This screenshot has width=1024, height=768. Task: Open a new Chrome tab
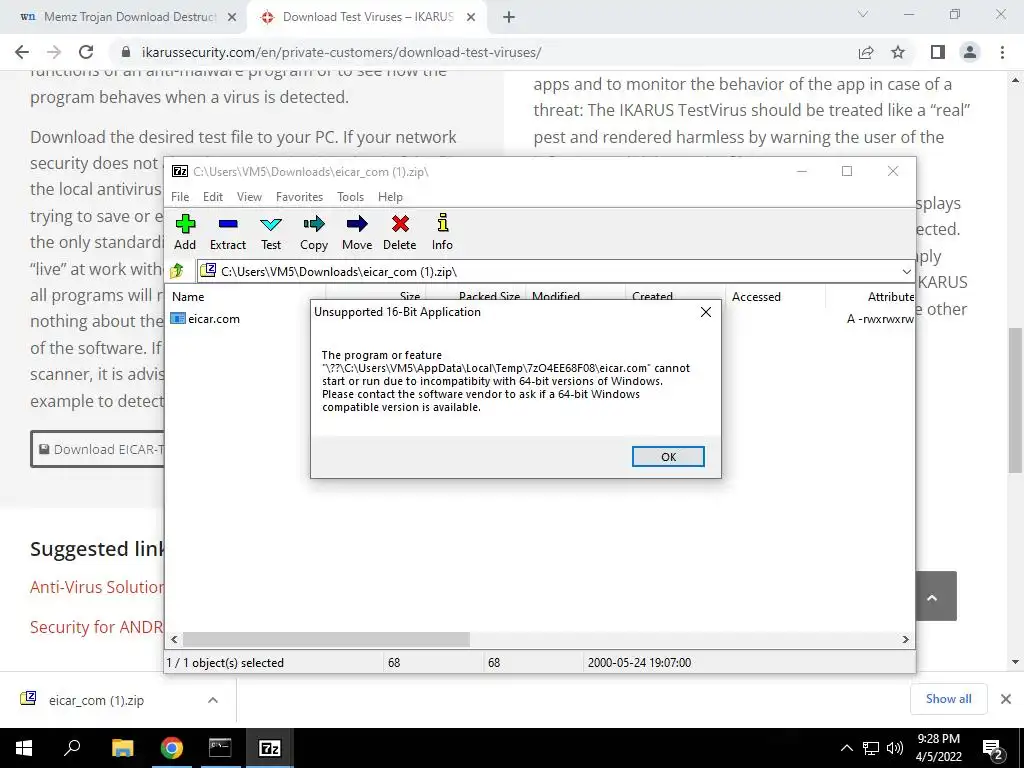[509, 18]
